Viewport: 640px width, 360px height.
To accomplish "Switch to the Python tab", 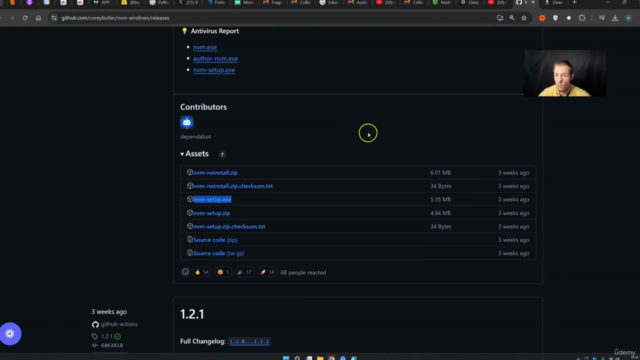I will click(x=160, y=2).
